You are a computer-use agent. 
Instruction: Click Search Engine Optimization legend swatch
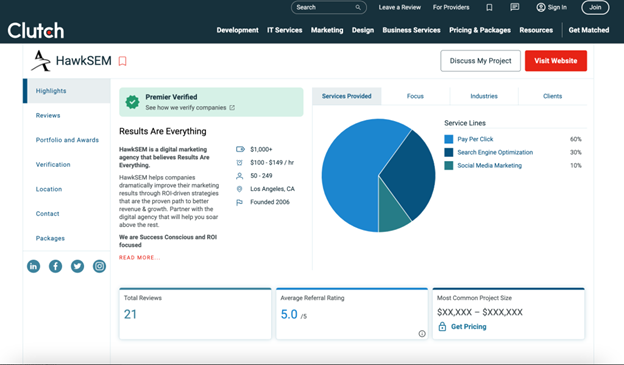(x=448, y=152)
